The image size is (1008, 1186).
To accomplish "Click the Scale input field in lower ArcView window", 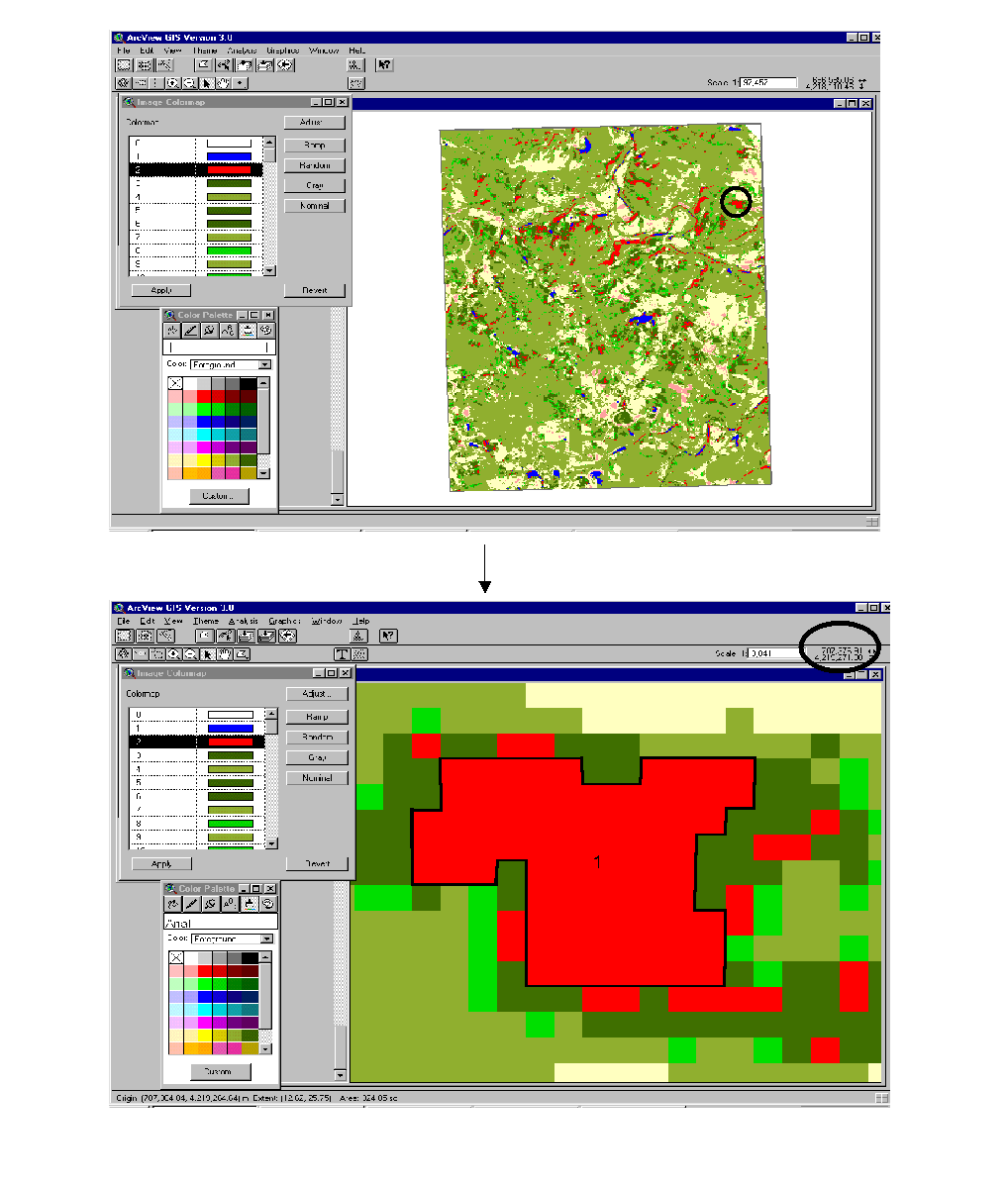I will (773, 653).
